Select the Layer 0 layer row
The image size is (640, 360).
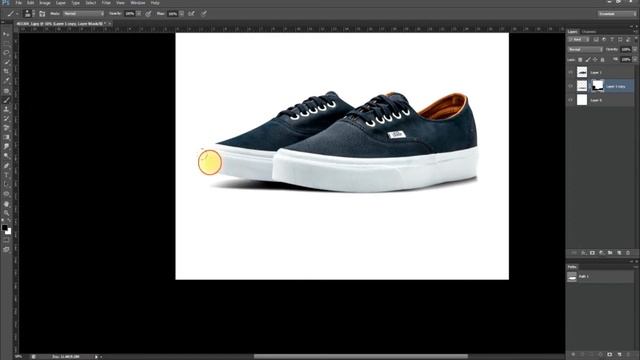coord(600,100)
